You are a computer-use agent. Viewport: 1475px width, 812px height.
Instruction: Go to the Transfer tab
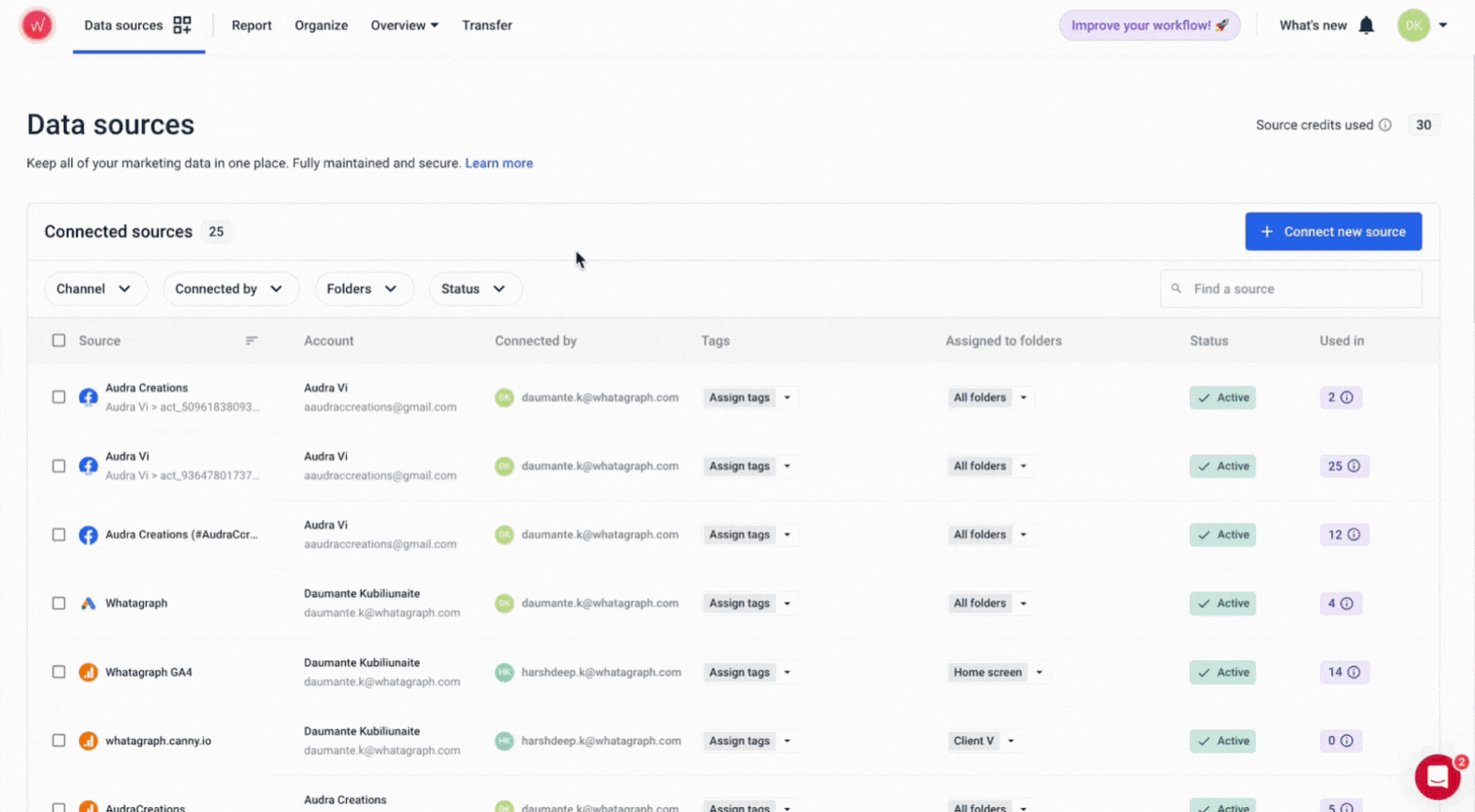click(x=487, y=25)
